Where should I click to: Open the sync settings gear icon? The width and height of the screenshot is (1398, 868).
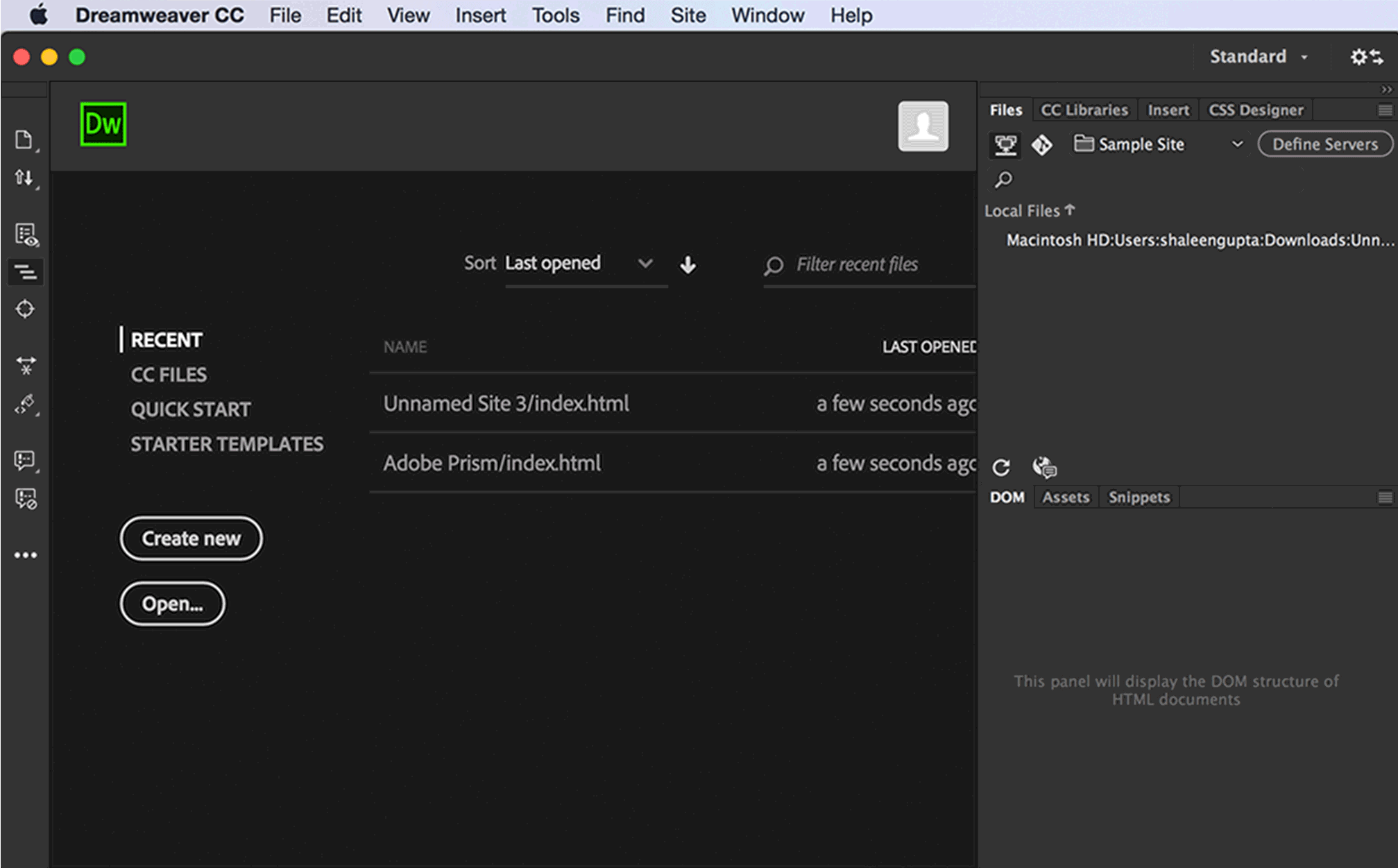[1365, 57]
